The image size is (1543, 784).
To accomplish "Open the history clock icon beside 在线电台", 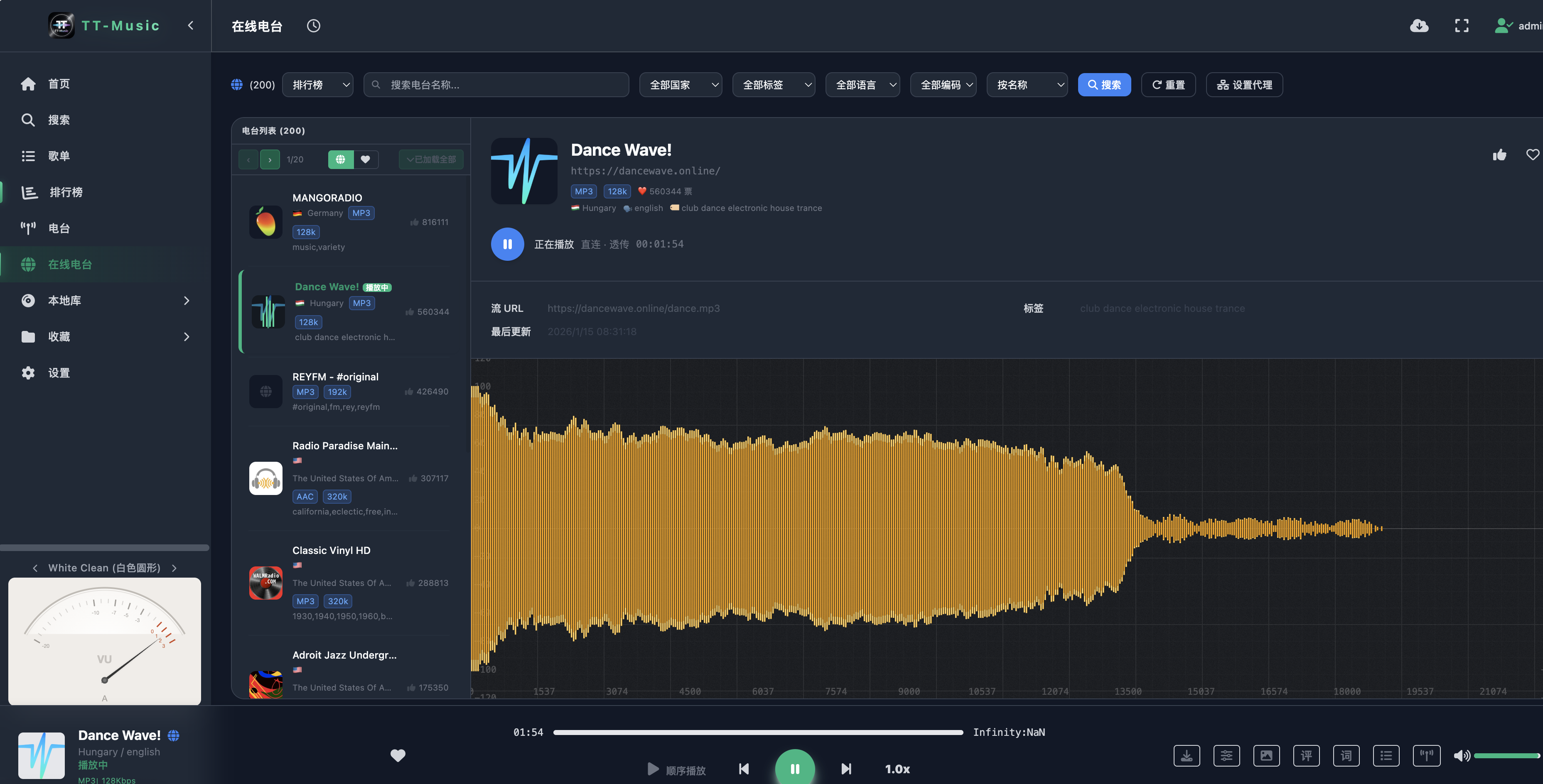I will click(313, 26).
